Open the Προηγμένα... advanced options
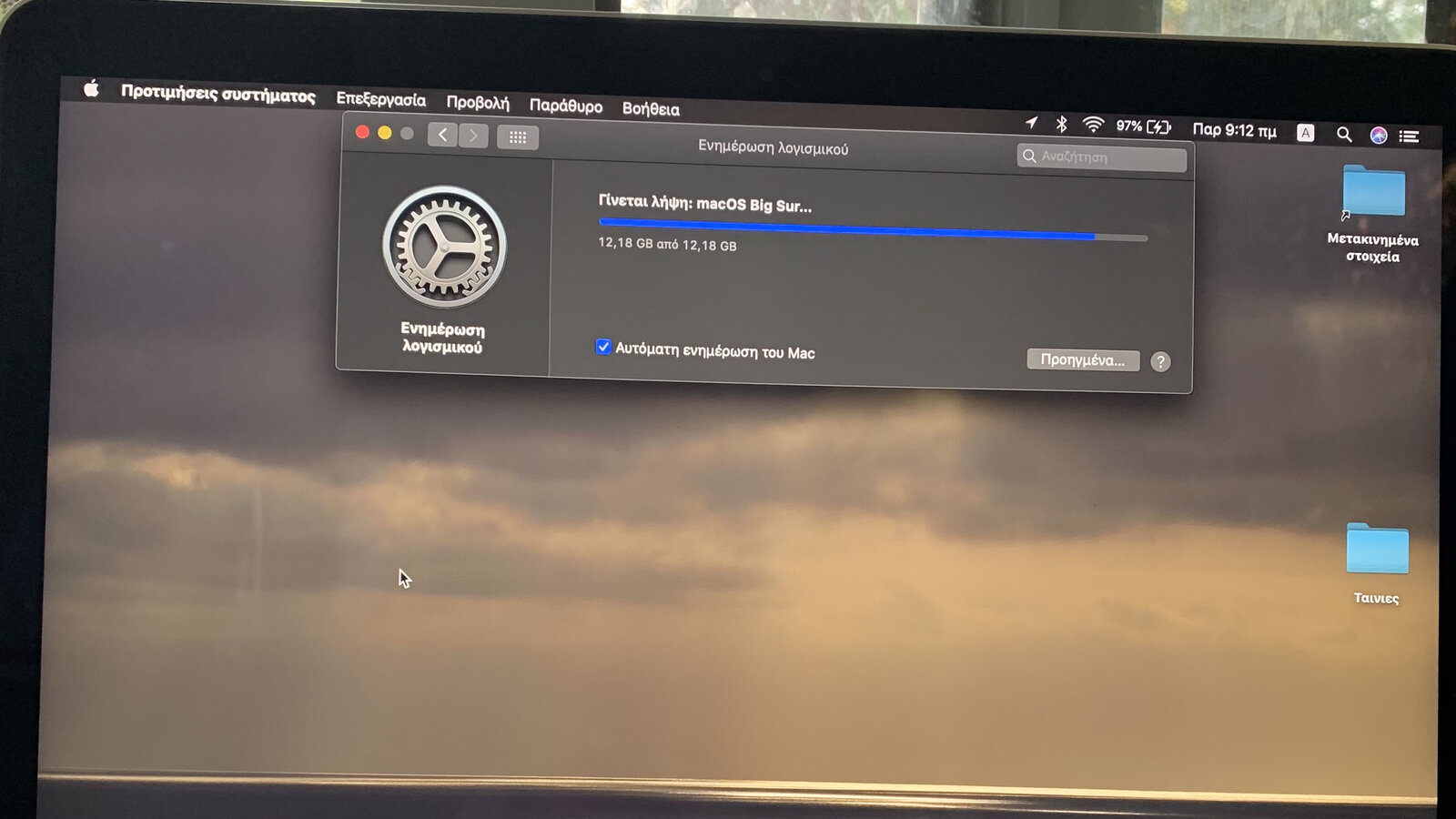 1083,359
